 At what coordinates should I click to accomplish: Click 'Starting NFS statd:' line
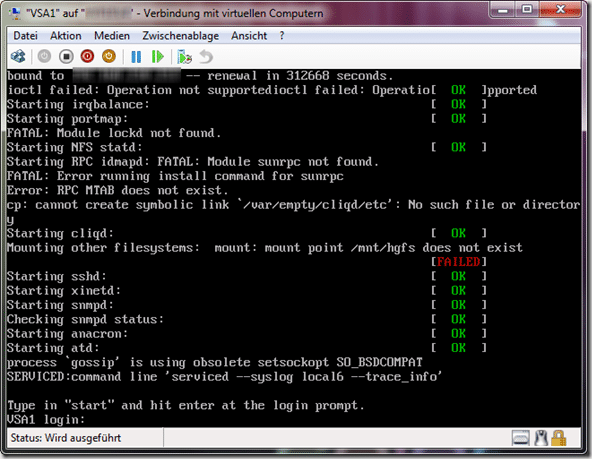(x=74, y=147)
